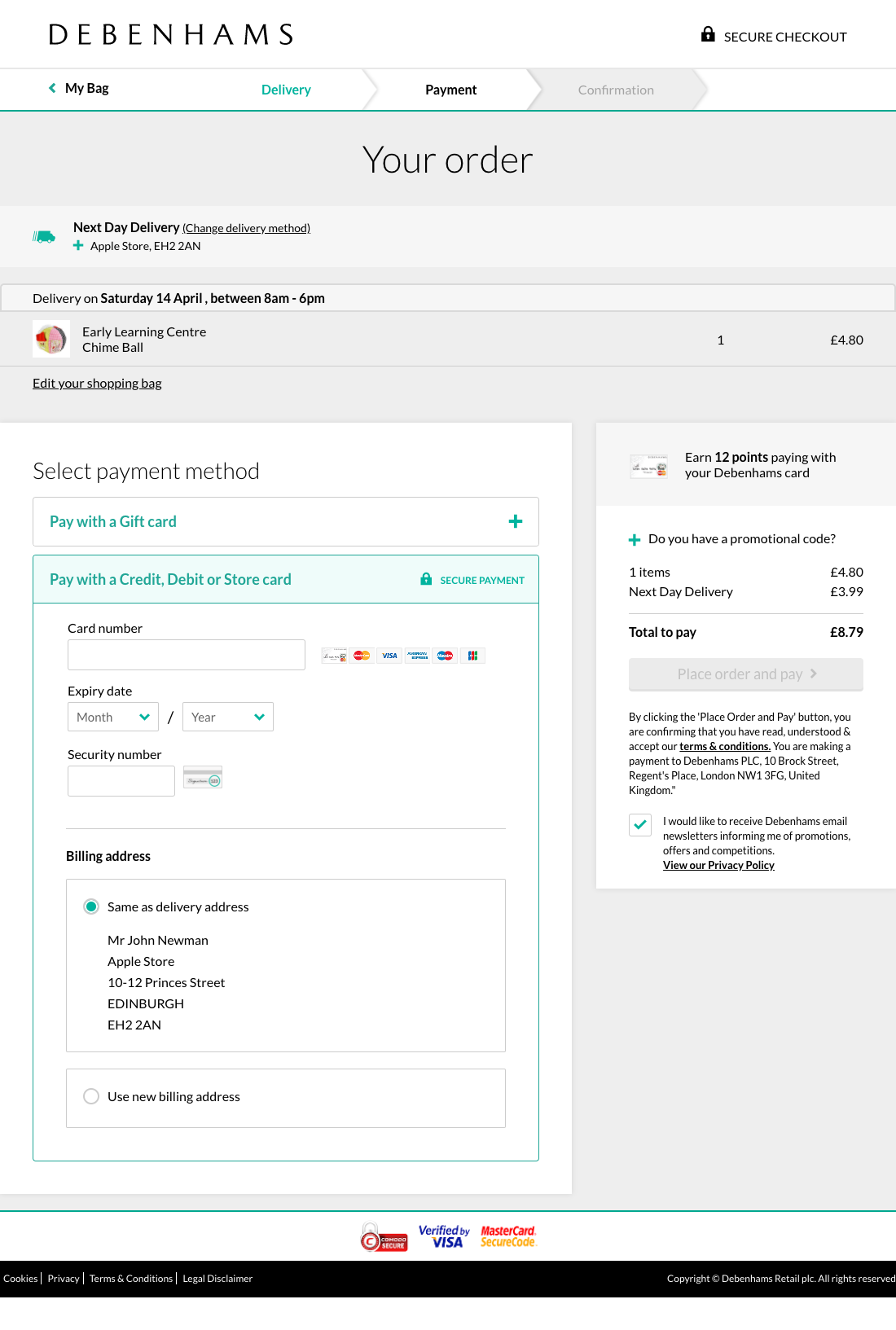Open Cookies footer link

click(20, 1278)
